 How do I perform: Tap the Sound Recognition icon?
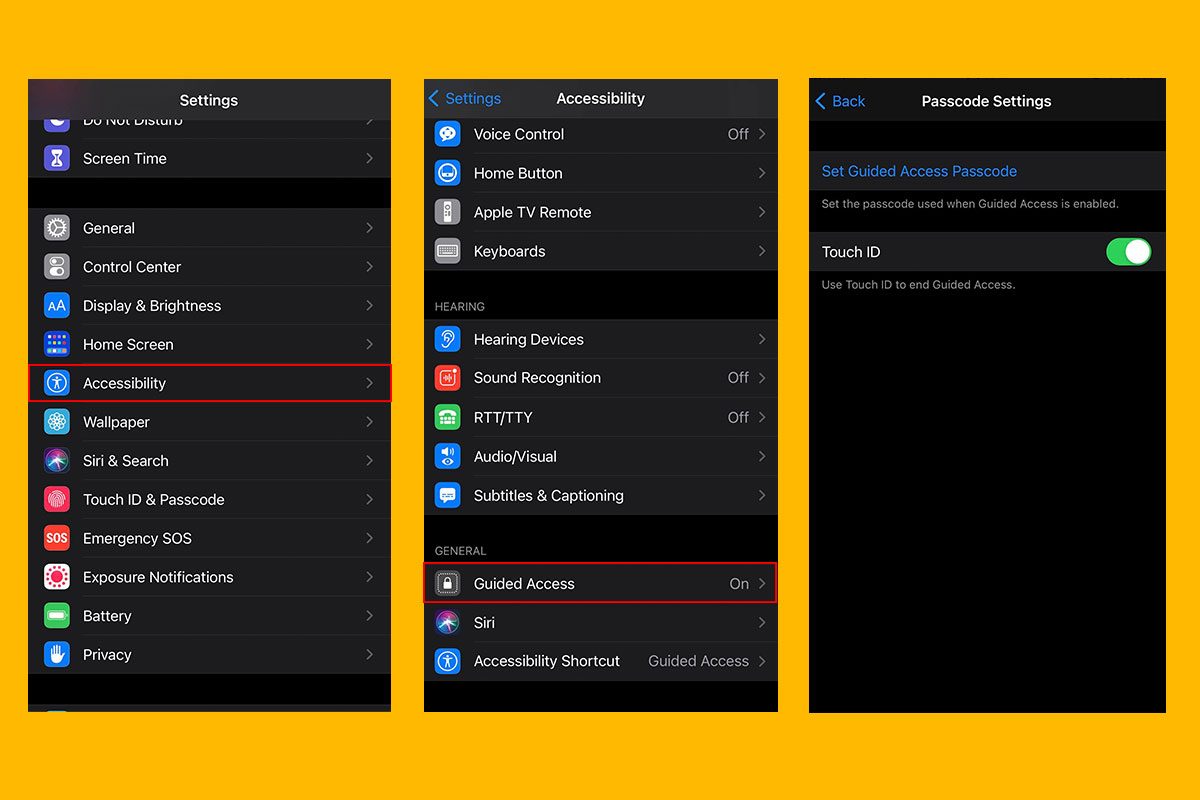448,378
